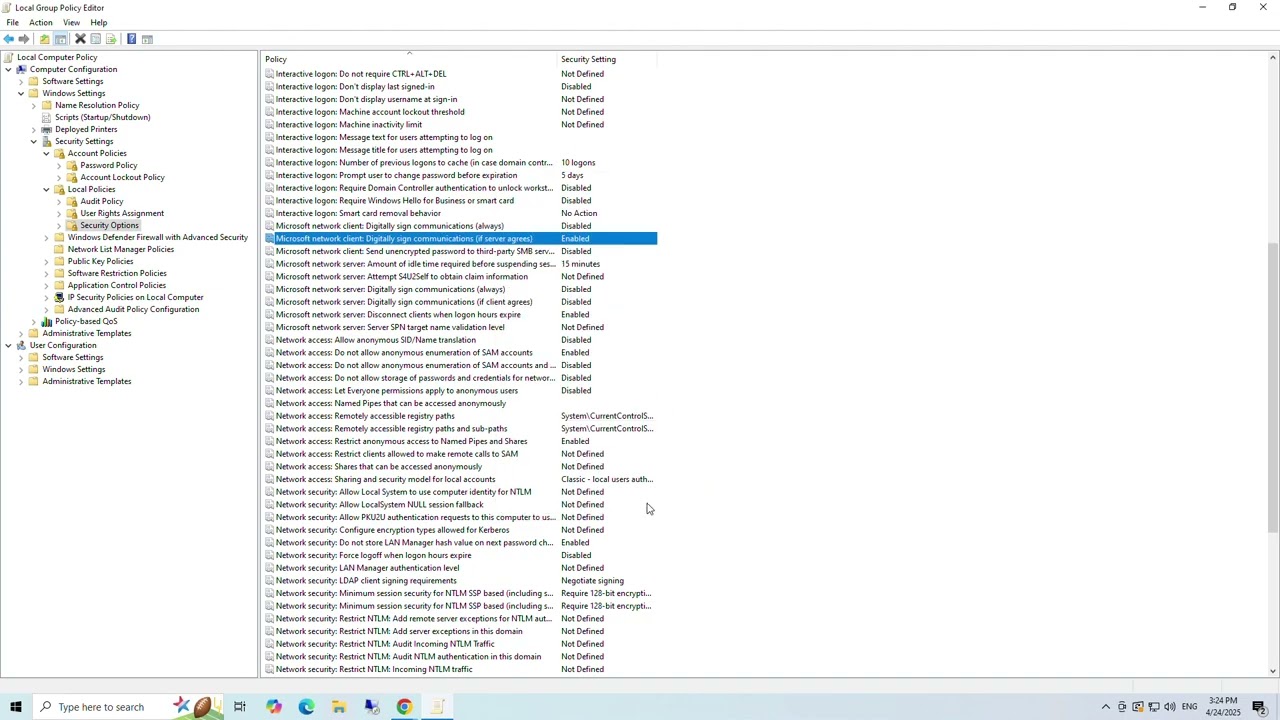
Task: Sort by the Policy column header
Action: tap(409, 59)
